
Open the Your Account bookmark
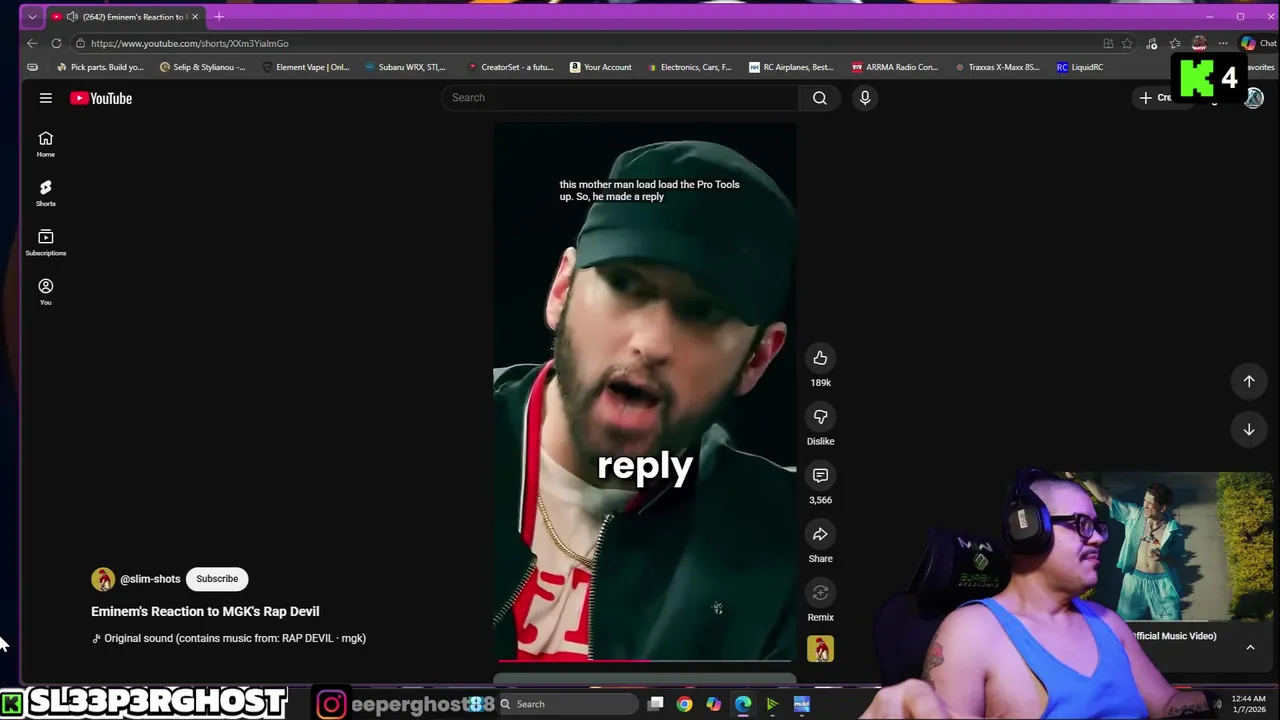click(601, 67)
